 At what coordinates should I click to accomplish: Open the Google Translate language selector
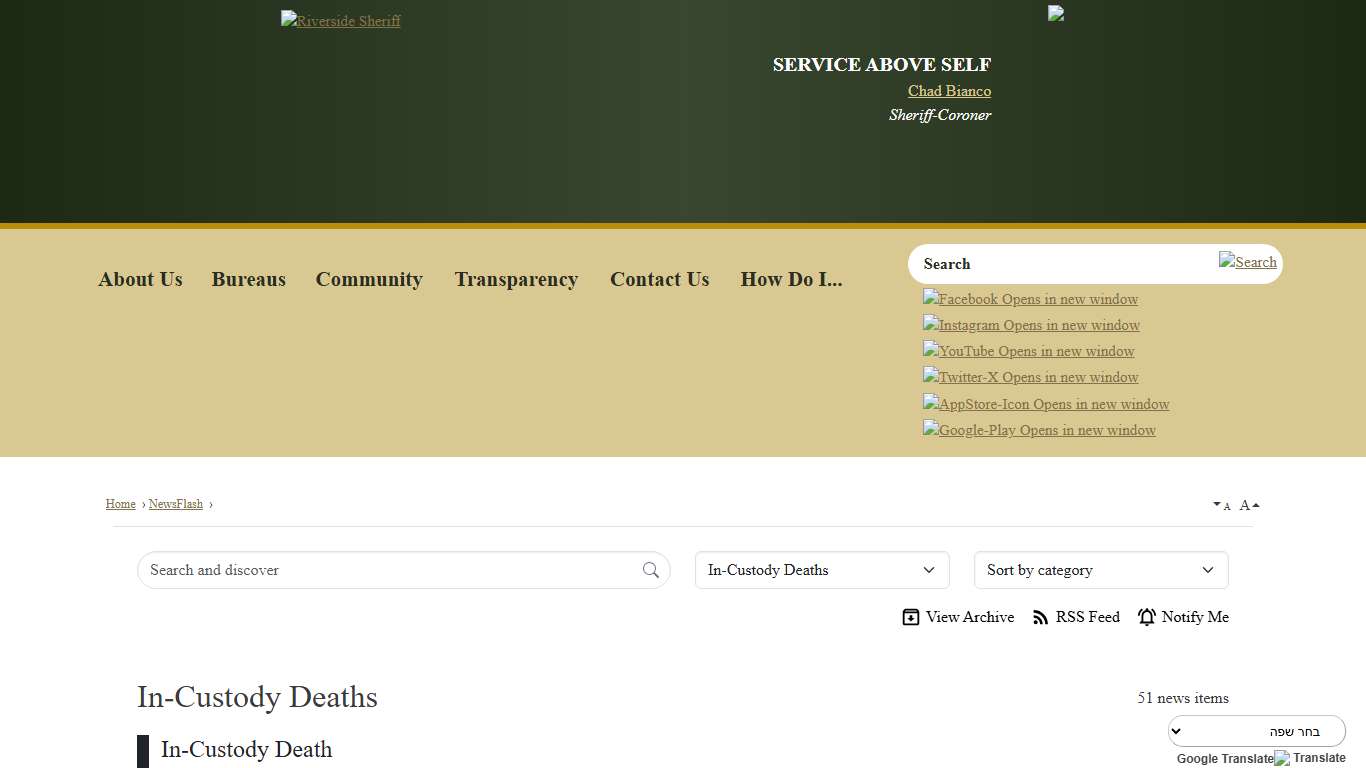coord(1256,731)
